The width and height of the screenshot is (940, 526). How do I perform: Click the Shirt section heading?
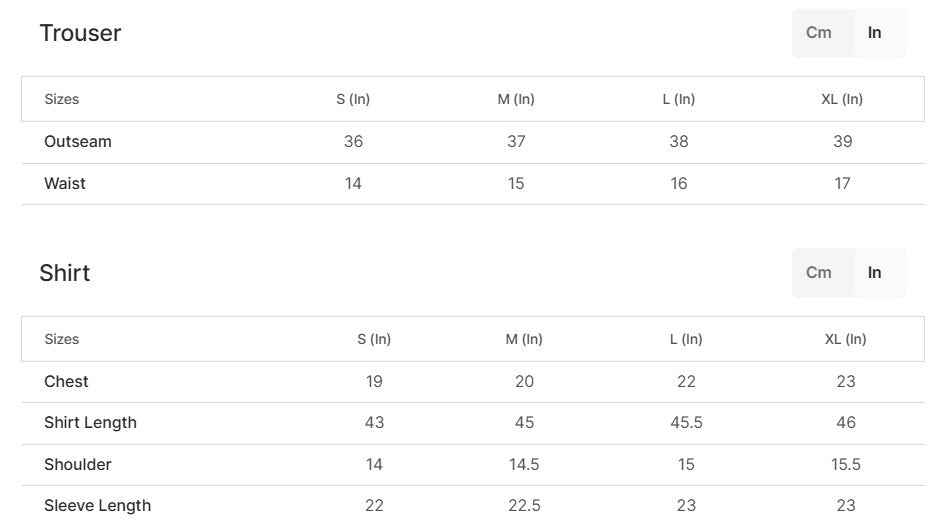coord(65,273)
